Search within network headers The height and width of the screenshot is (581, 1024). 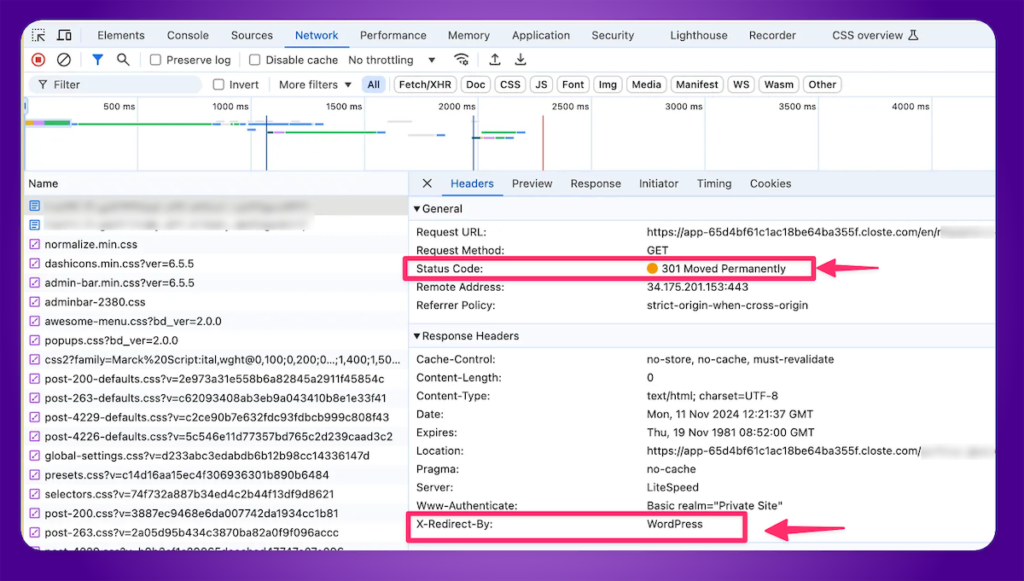point(122,59)
